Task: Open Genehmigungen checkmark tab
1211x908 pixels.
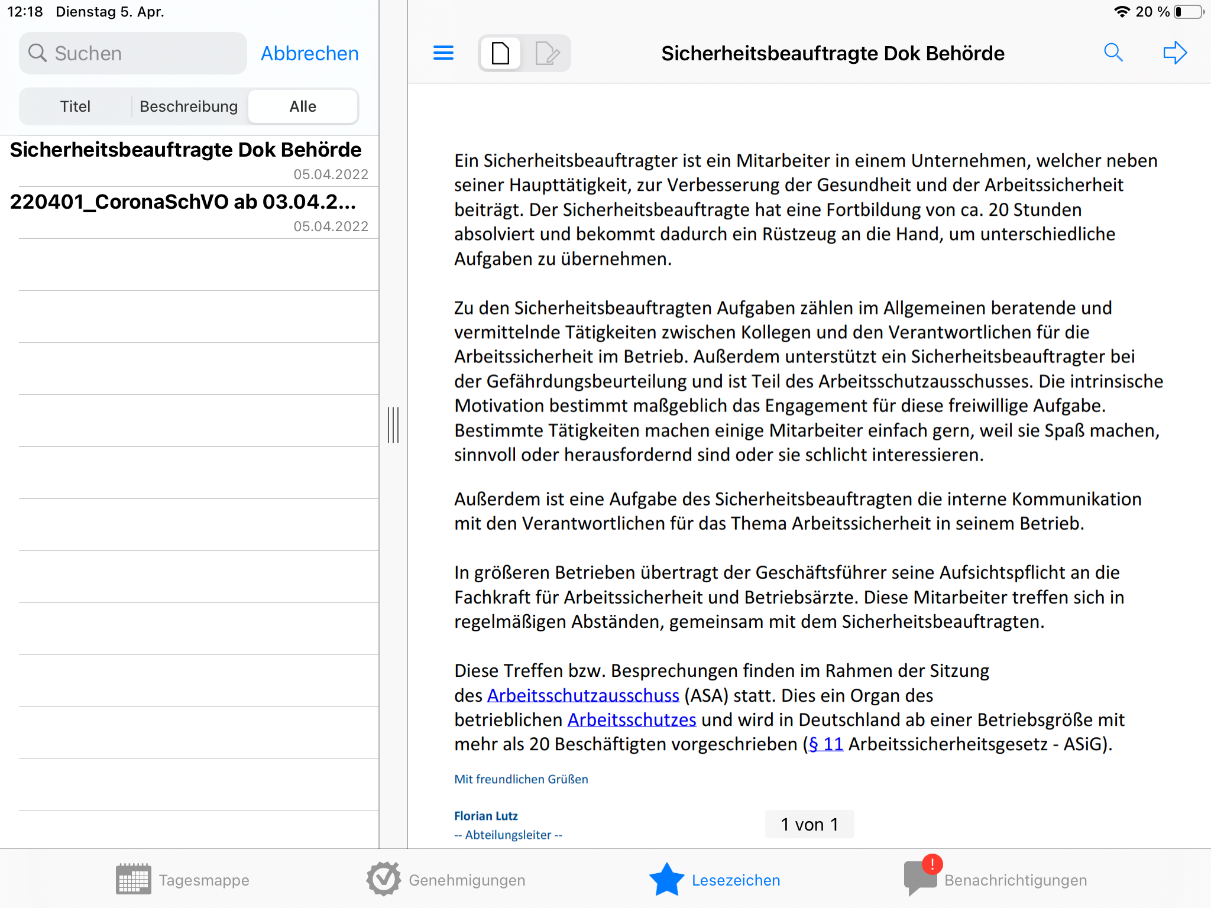Action: (x=446, y=880)
